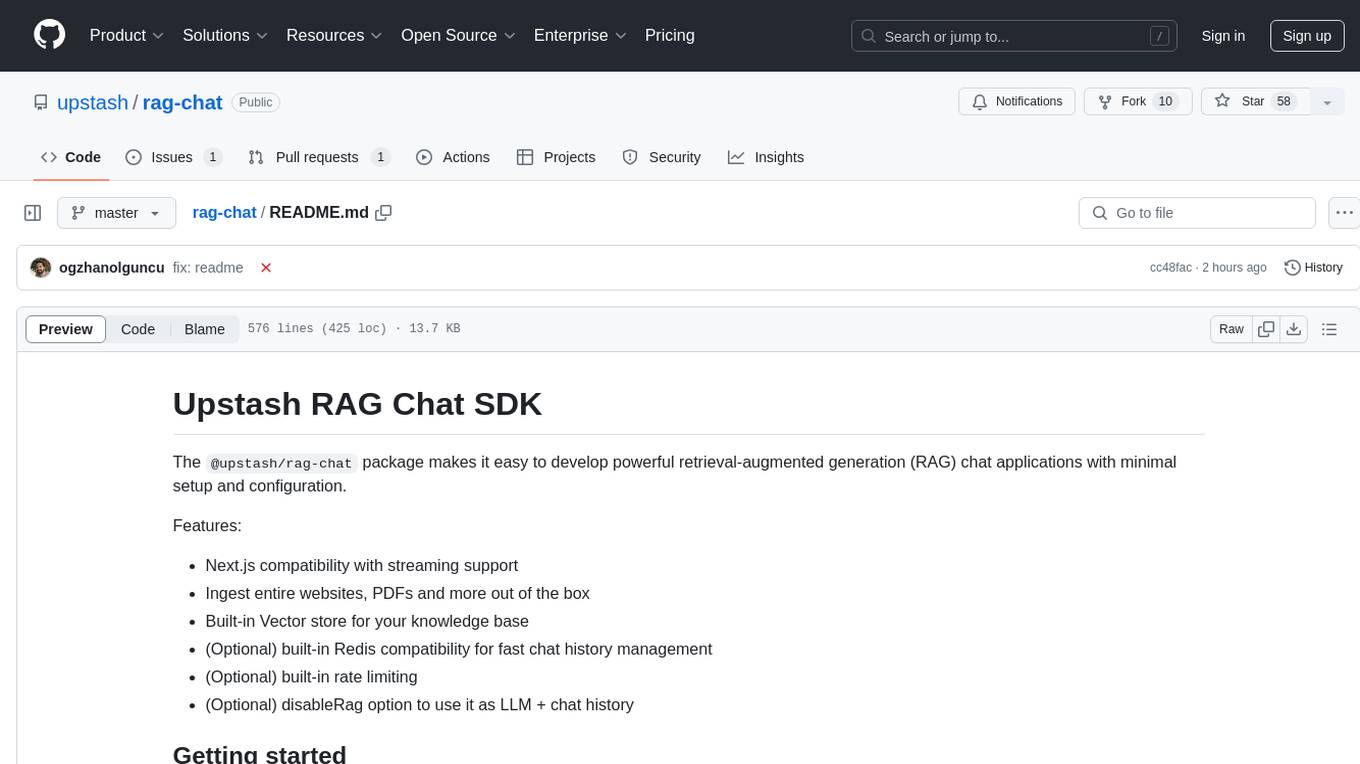The height and width of the screenshot is (764, 1360).
Task: Open the 'fix: readme' commit message
Action: tap(208, 268)
